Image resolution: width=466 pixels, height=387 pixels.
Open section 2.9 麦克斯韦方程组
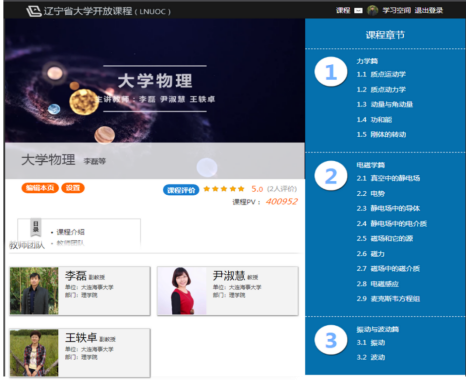[388, 299]
